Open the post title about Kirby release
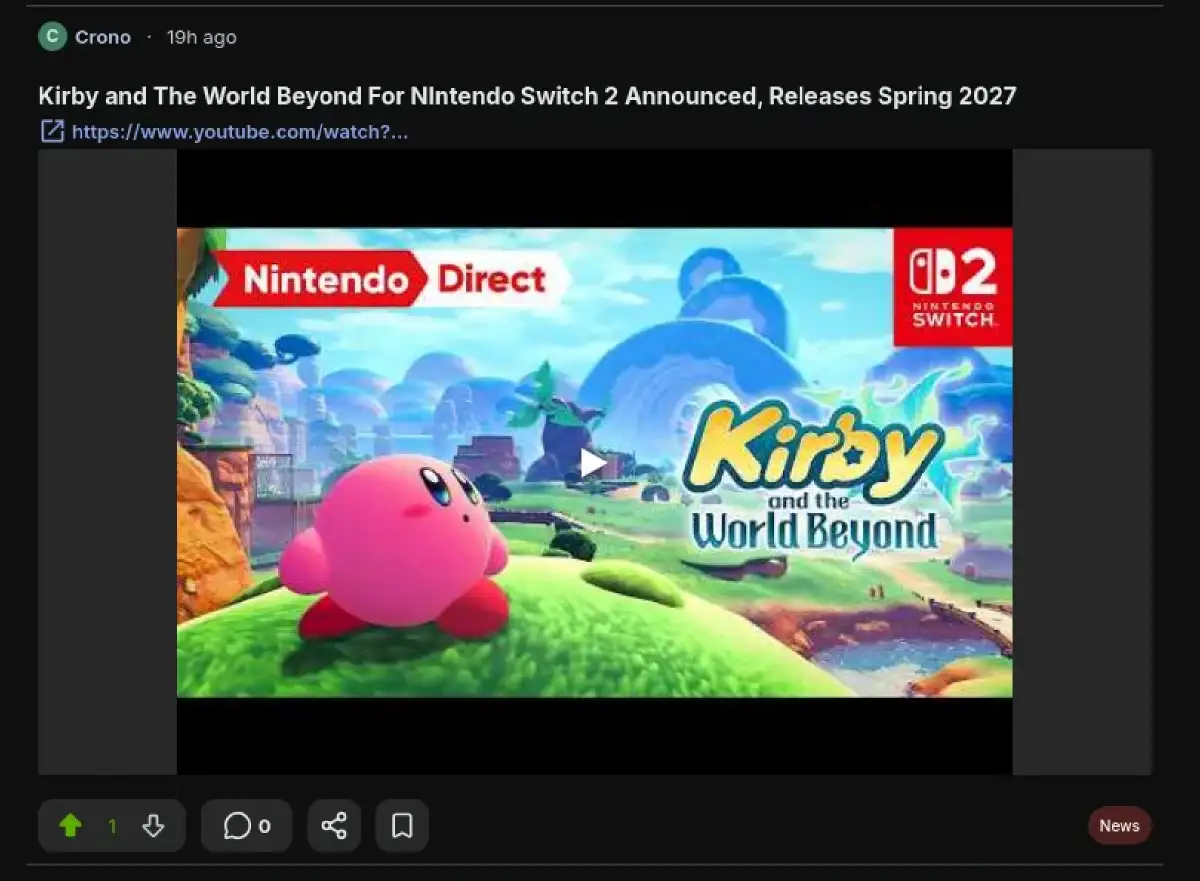The width and height of the screenshot is (1200, 881). click(527, 96)
